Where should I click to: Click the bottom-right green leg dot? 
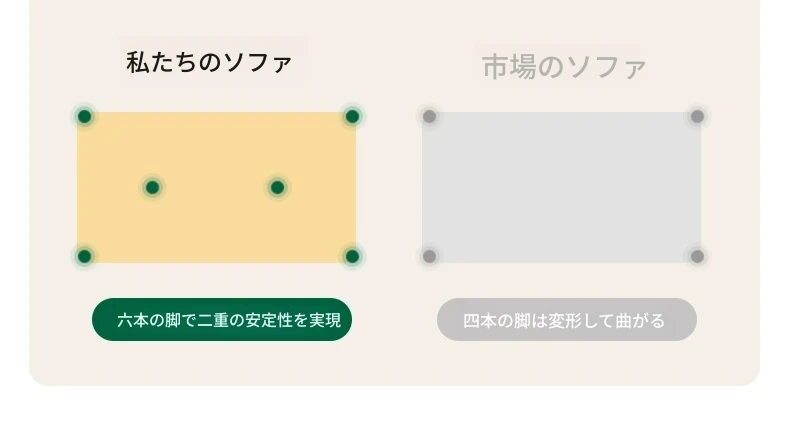(352, 256)
